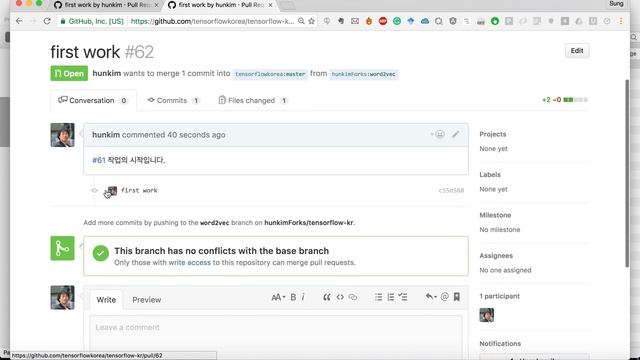Apply bold formatting in comment editor

coord(293,297)
